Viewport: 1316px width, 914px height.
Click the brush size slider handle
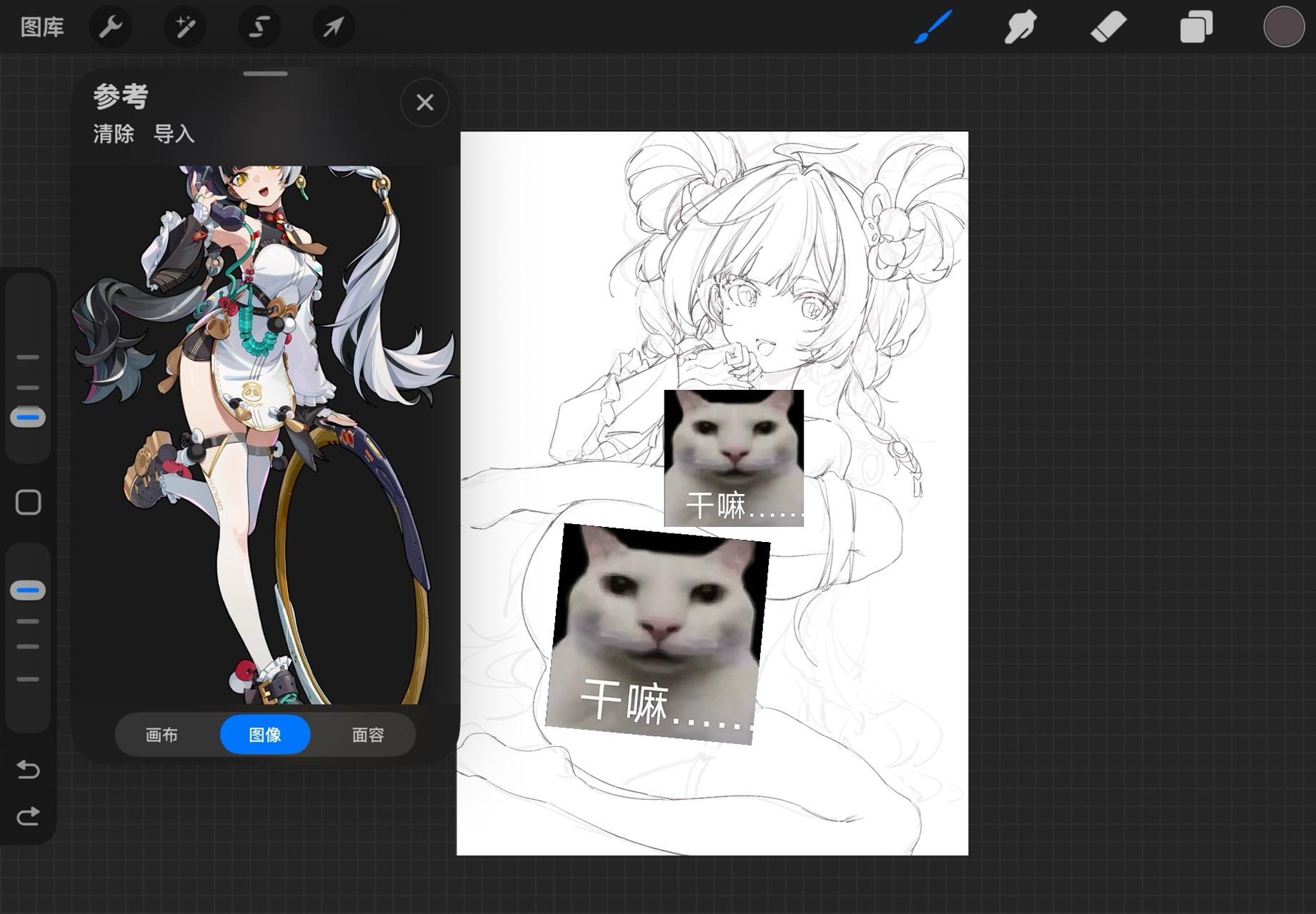[29, 417]
